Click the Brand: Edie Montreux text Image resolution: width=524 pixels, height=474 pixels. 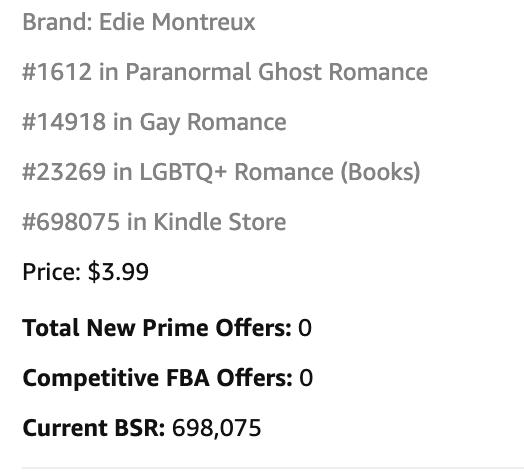(x=139, y=22)
